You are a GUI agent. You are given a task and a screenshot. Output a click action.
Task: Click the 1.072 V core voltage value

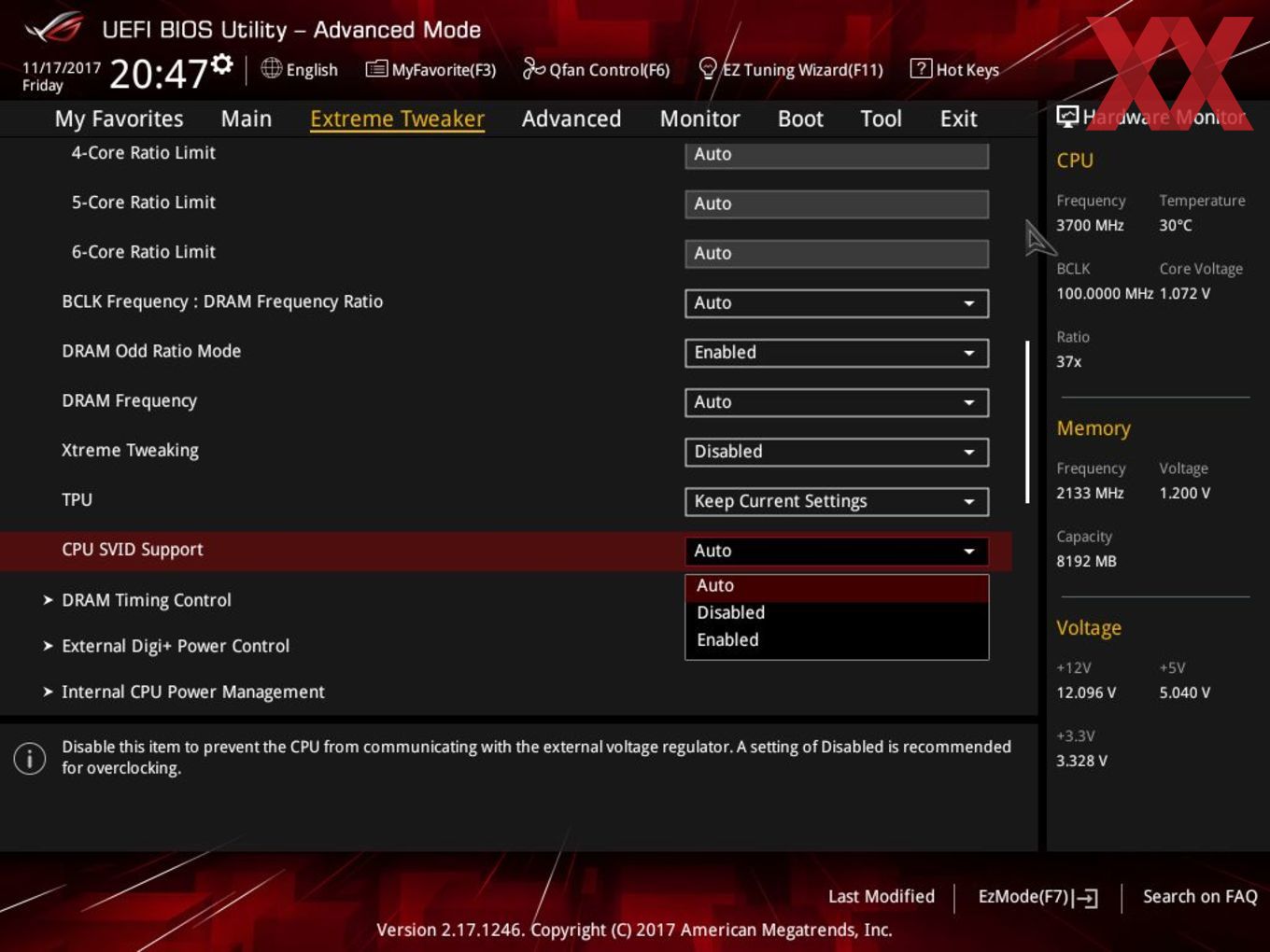(1185, 293)
